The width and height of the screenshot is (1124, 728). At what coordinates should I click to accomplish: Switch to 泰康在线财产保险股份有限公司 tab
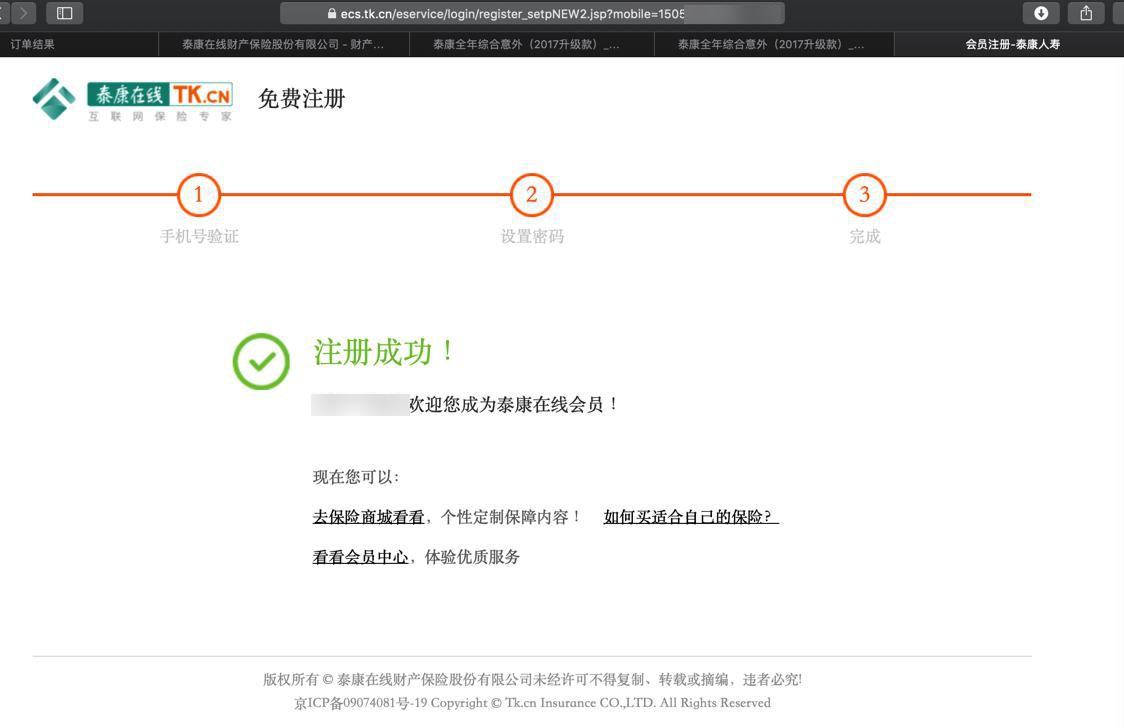[x=283, y=44]
